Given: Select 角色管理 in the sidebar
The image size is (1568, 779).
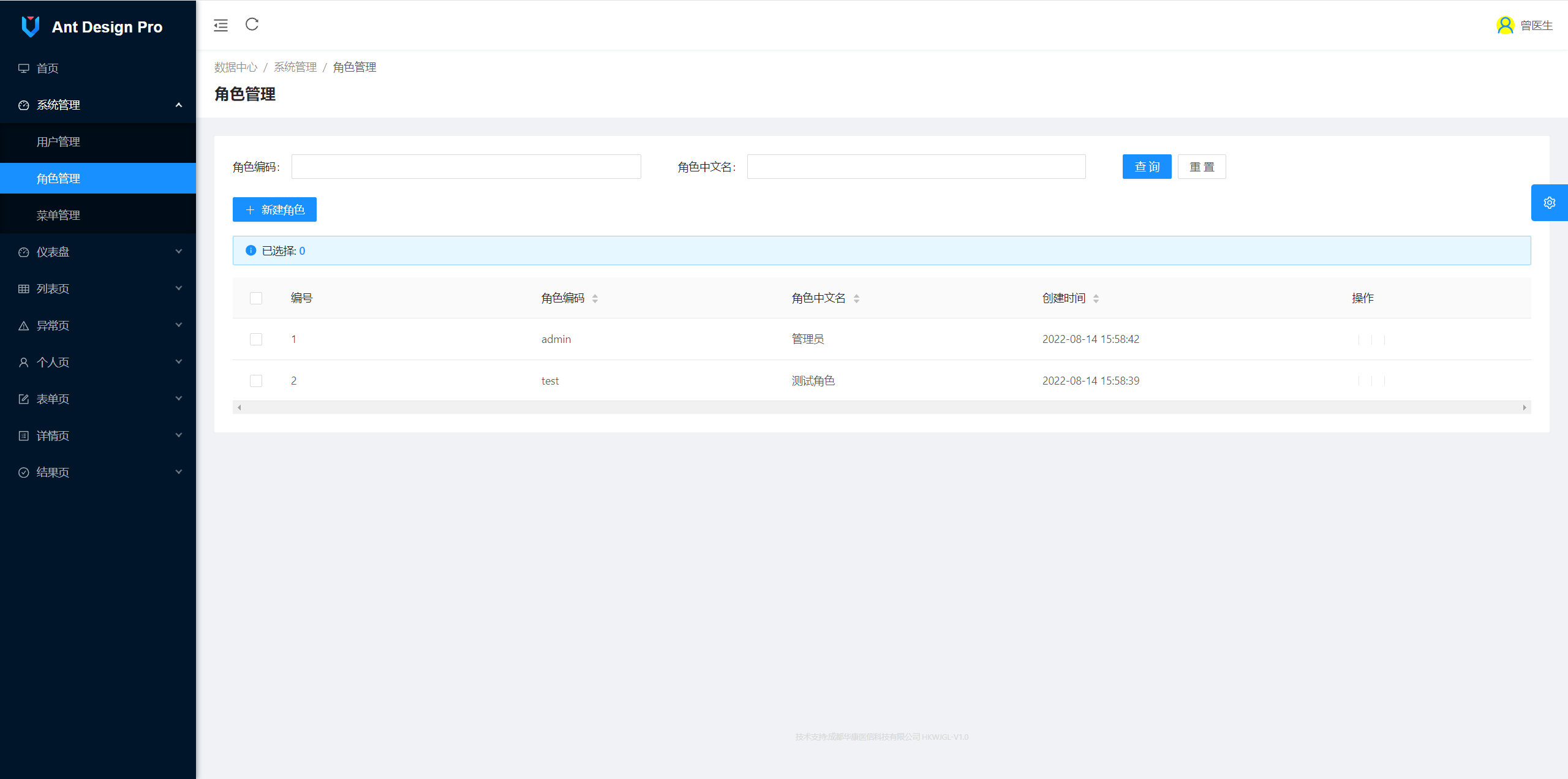Looking at the screenshot, I should tap(98, 178).
